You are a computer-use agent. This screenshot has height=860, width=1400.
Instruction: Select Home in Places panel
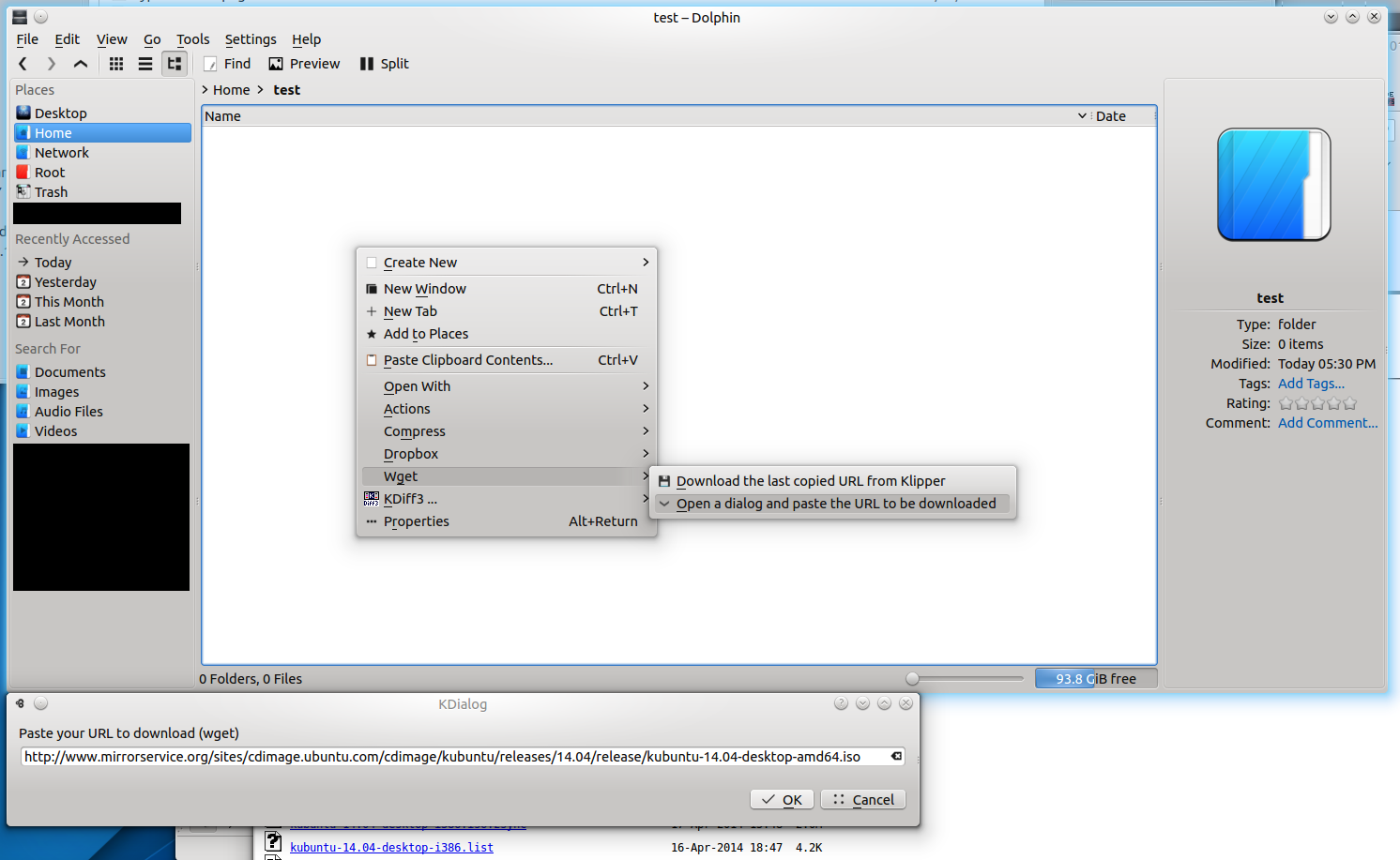(x=102, y=132)
